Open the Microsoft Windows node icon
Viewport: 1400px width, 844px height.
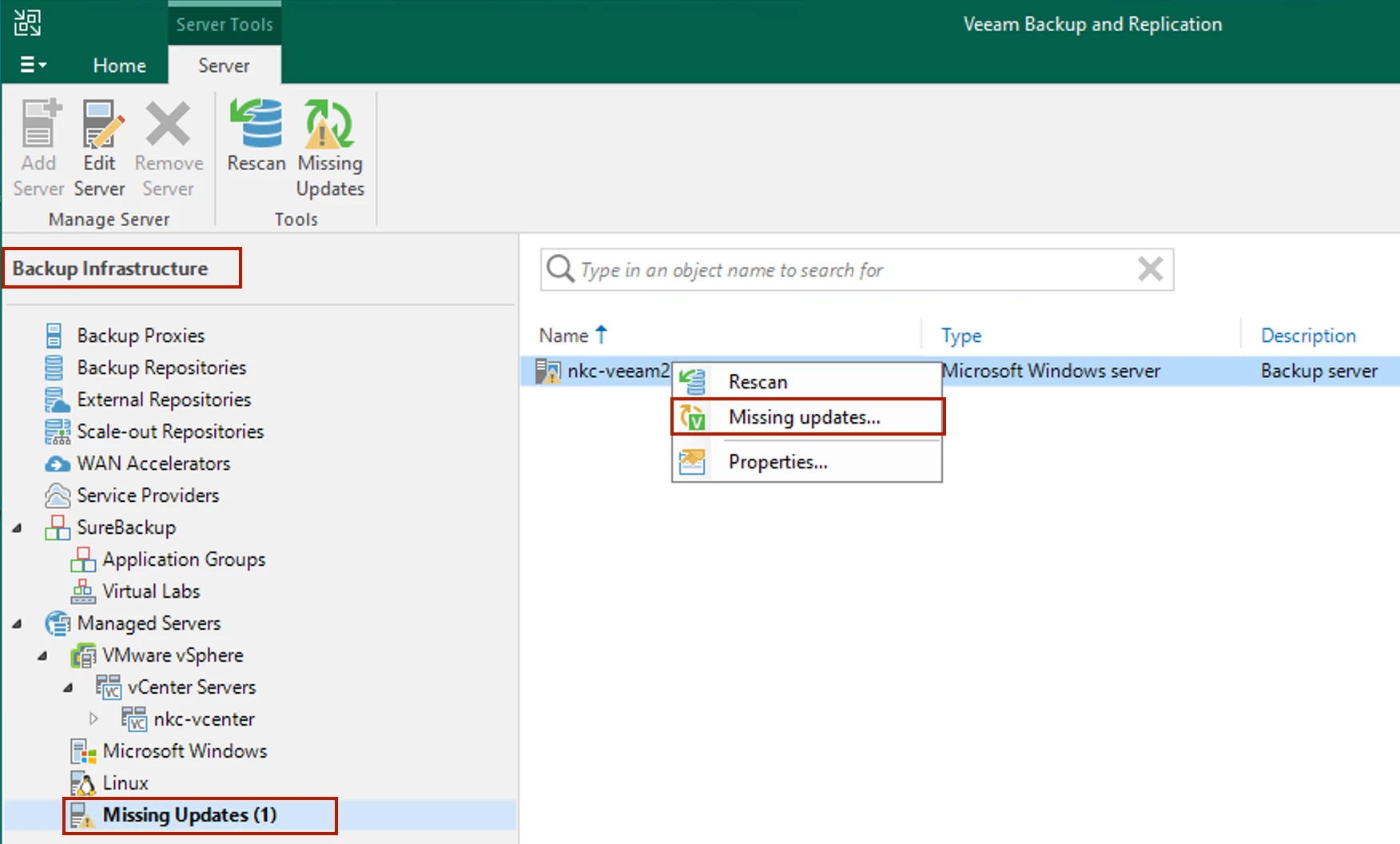pos(83,751)
